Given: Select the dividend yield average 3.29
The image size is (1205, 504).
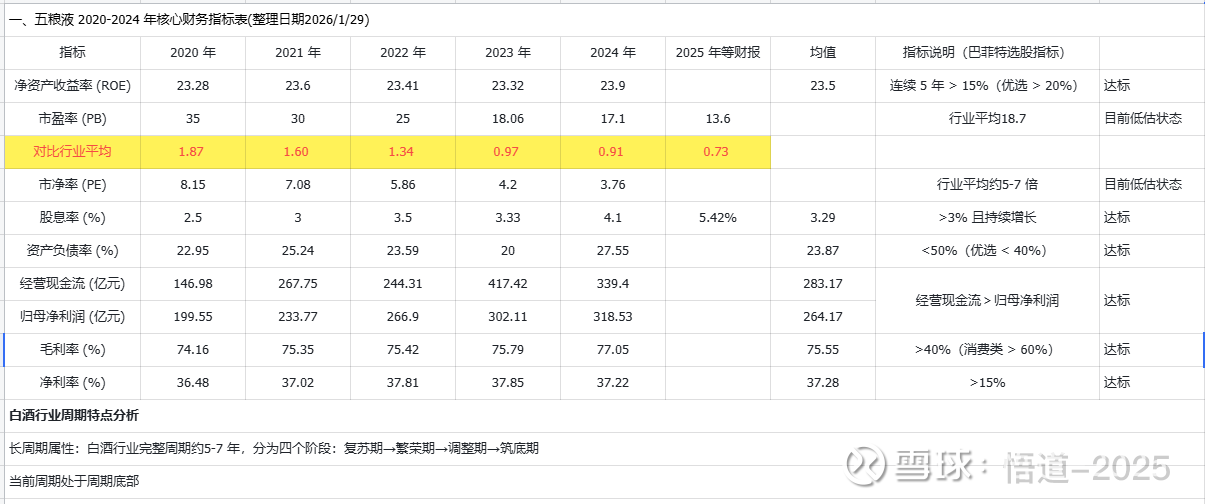Looking at the screenshot, I should (823, 218).
